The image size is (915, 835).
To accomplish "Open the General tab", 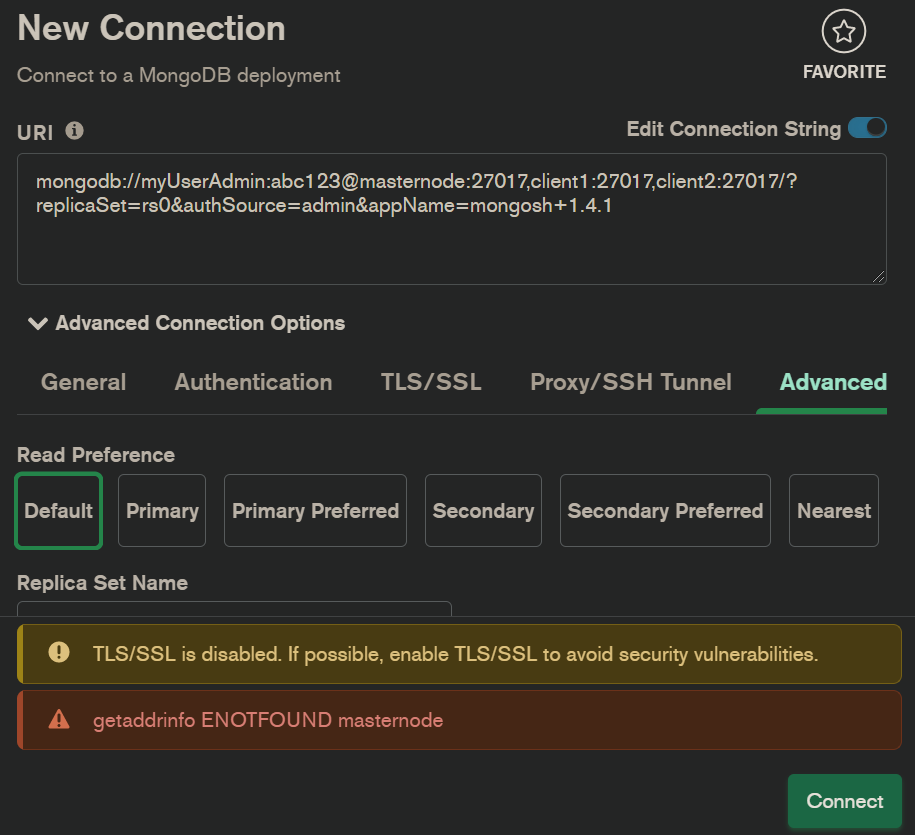I will click(84, 382).
